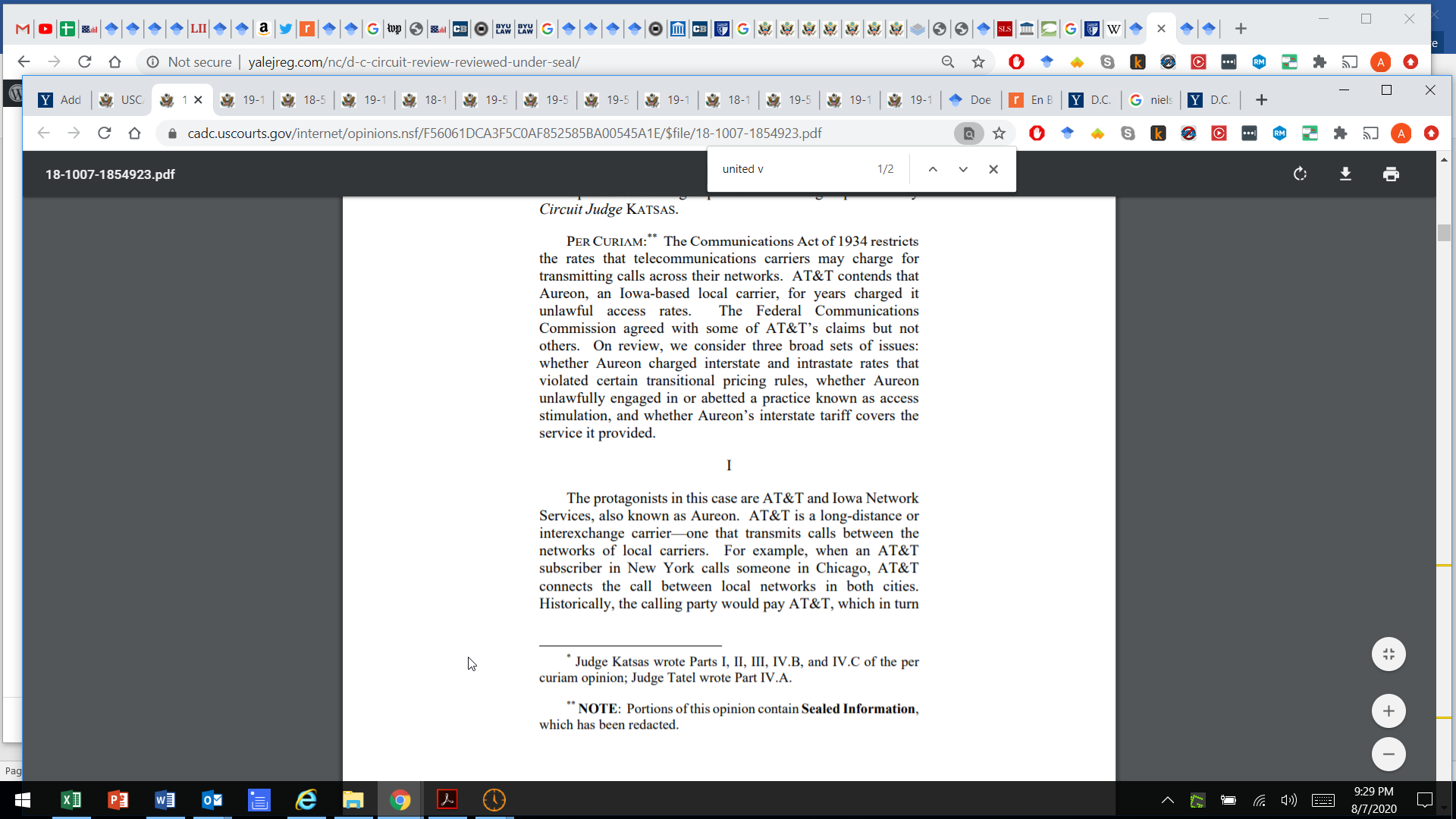
Task: Click the PDF viewer vertical scrollbar thumb
Action: pos(1444,233)
